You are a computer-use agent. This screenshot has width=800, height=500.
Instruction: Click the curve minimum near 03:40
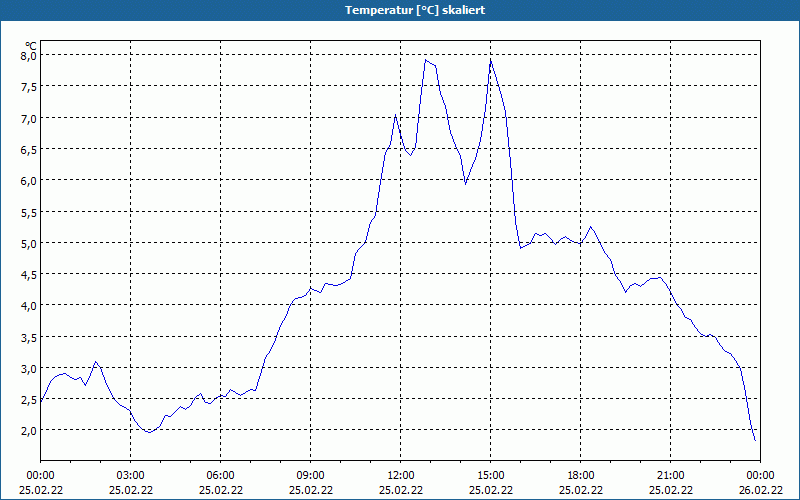pos(149,432)
